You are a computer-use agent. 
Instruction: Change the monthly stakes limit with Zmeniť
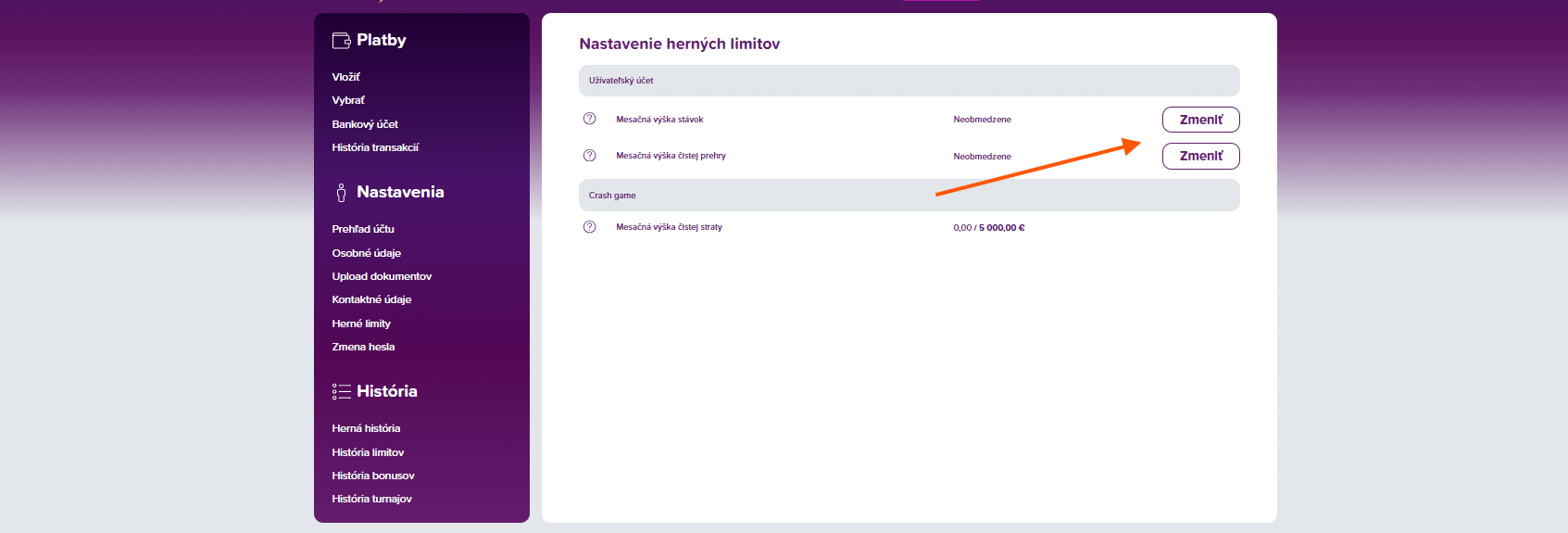[x=1200, y=120]
